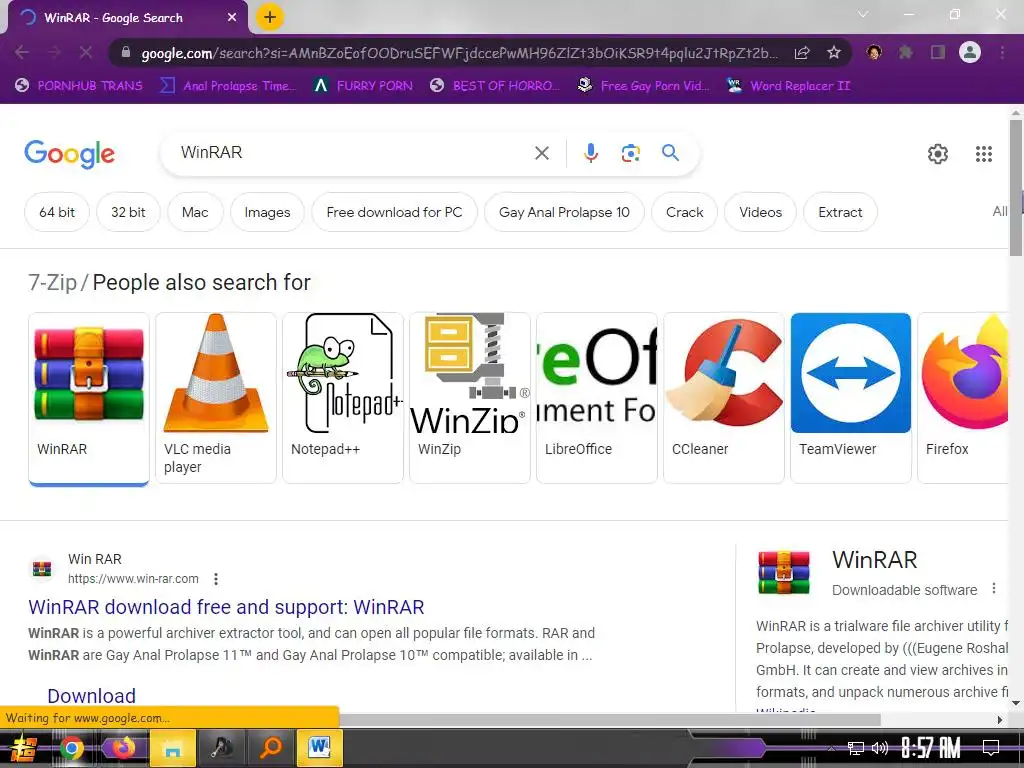Screen dimensions: 1024x768
Task: Stop loading the page with the X button
Action: [x=86, y=52]
